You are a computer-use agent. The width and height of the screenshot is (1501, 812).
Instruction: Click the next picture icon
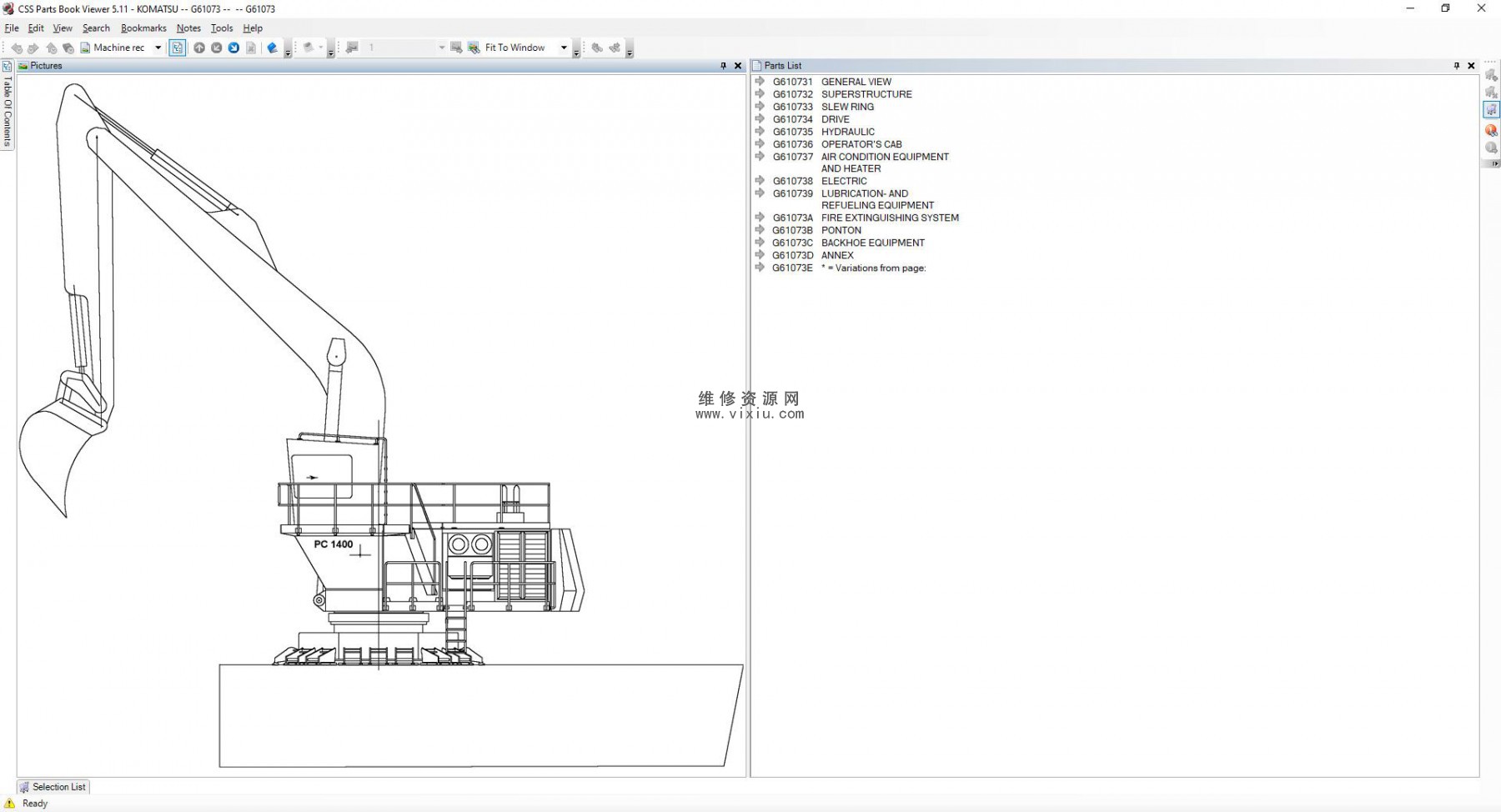click(x=456, y=48)
